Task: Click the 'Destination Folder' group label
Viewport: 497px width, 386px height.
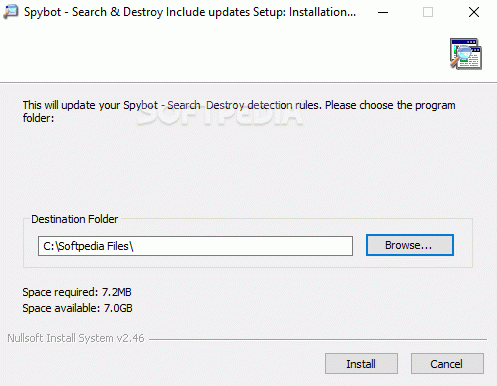Action: coord(75,219)
